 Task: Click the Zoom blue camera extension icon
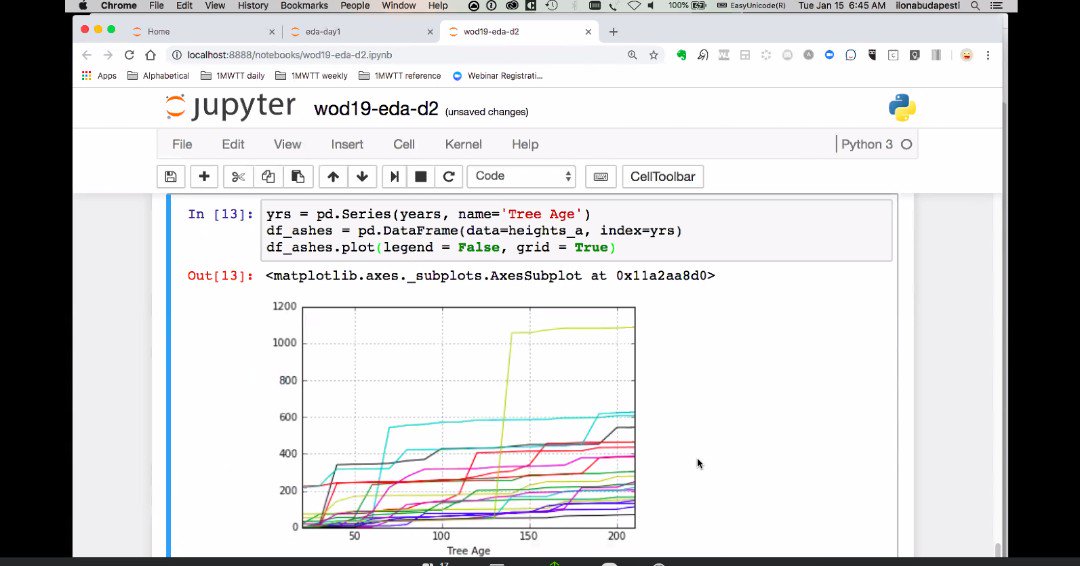[x=829, y=55]
